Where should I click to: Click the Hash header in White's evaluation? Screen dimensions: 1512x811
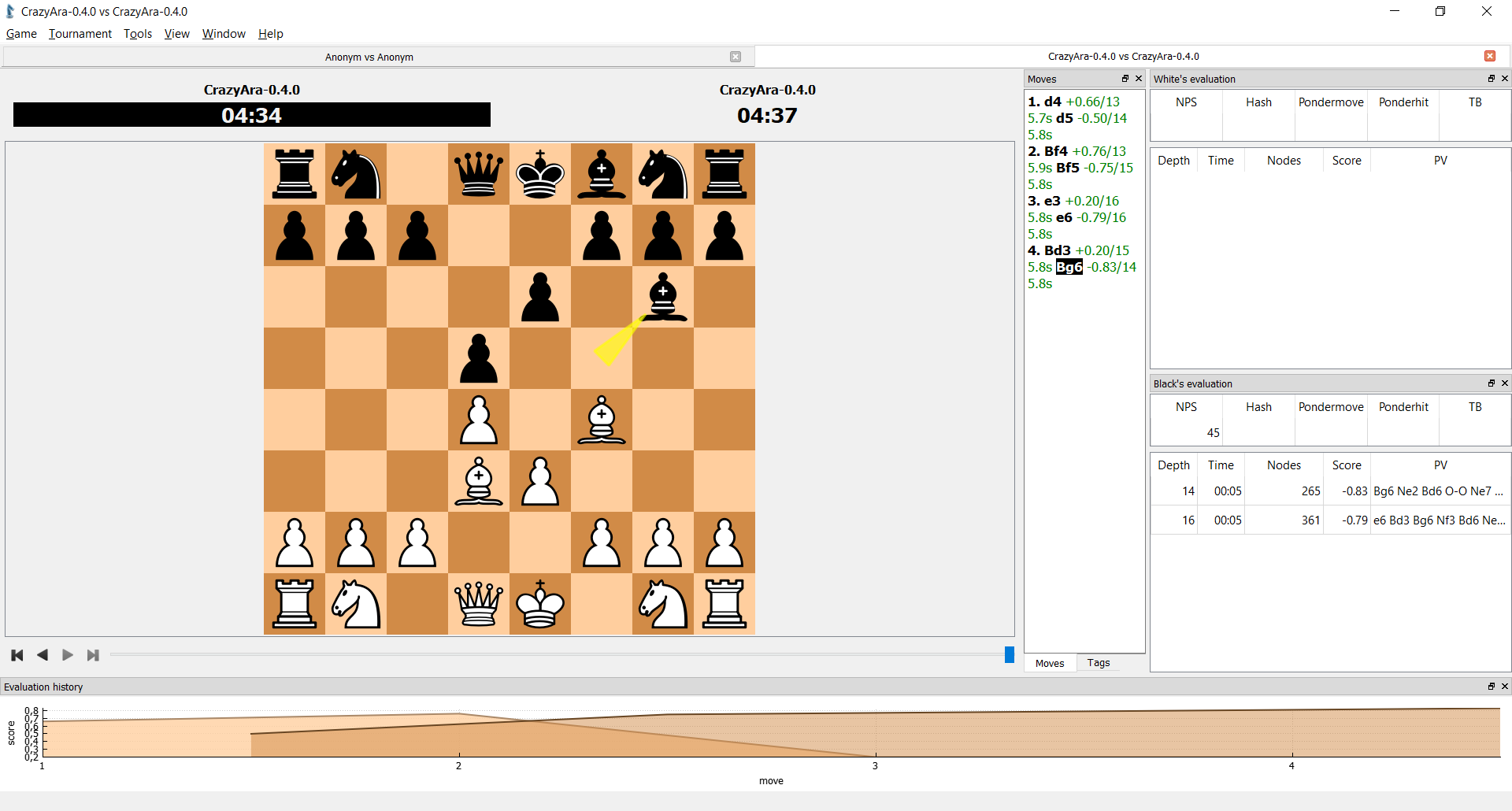pyautogui.click(x=1258, y=102)
